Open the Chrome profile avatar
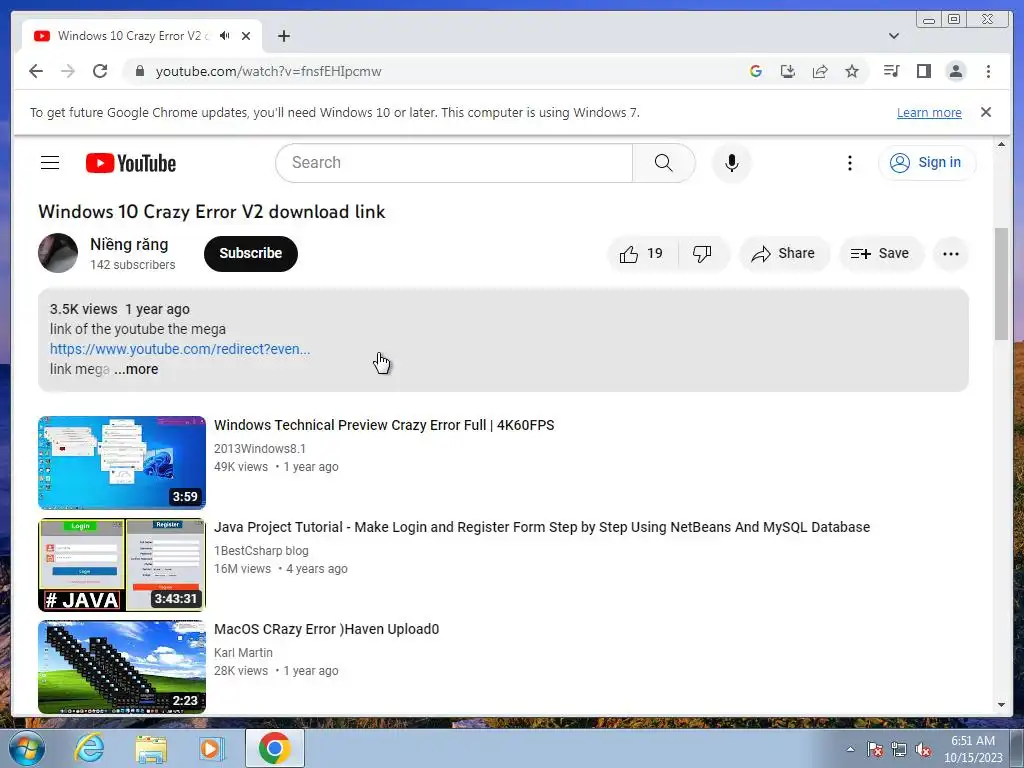This screenshot has height=768, width=1024. pos(955,71)
